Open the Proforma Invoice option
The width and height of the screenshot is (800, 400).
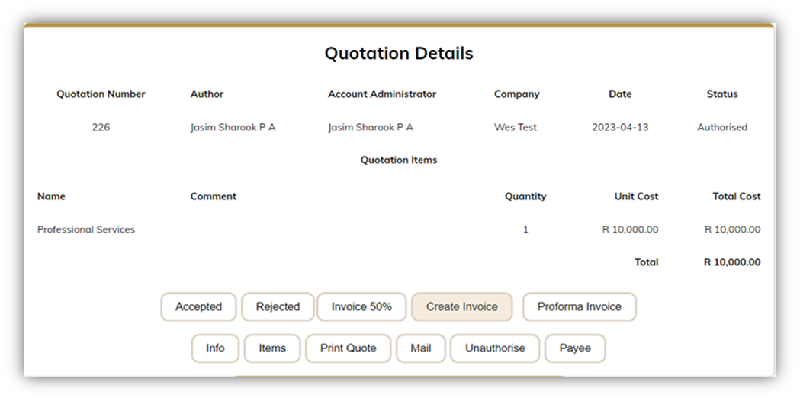coord(579,307)
